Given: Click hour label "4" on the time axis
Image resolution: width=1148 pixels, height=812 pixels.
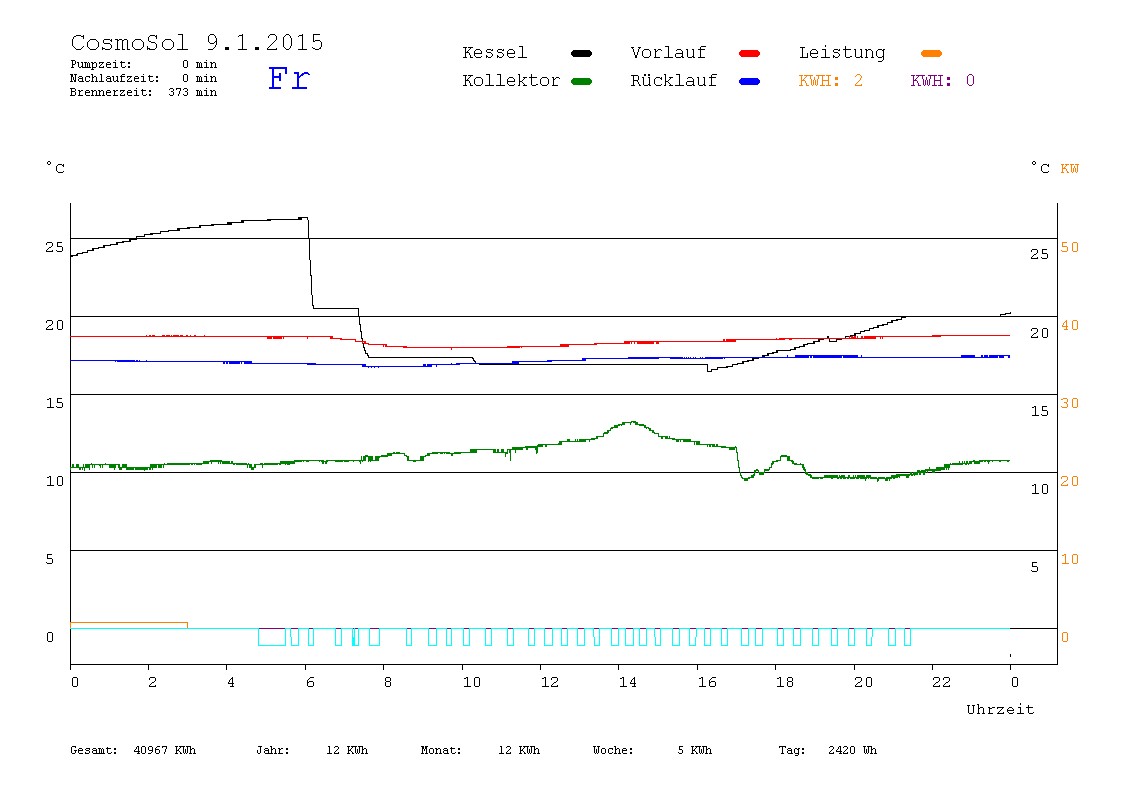Looking at the screenshot, I should (231, 682).
